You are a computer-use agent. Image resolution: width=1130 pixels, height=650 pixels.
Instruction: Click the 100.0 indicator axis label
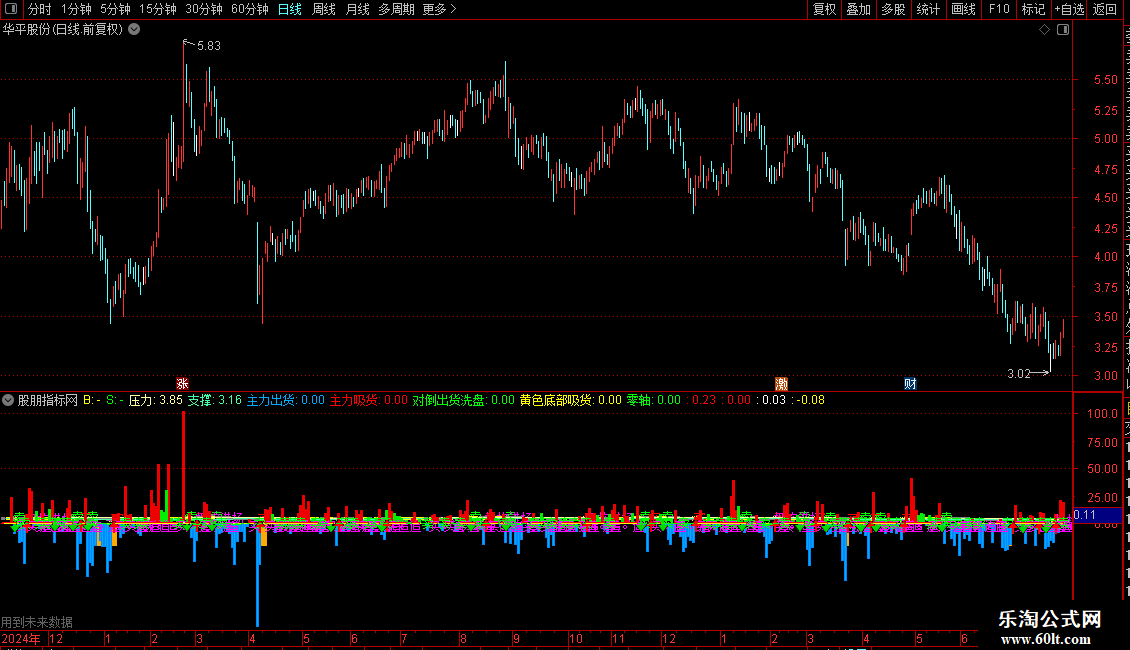[x=1103, y=414]
